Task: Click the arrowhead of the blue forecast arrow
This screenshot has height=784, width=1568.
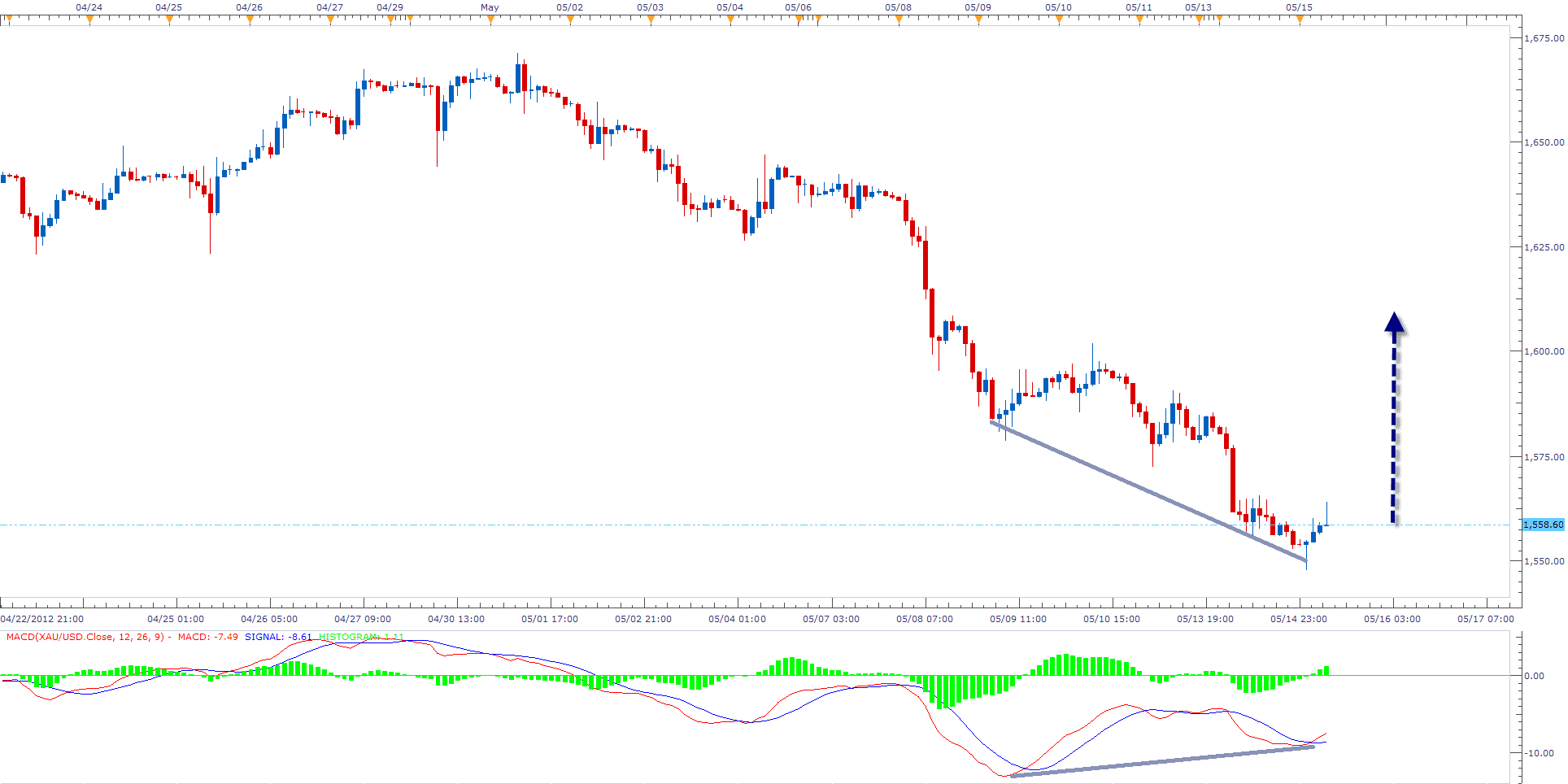Action: point(1395,323)
